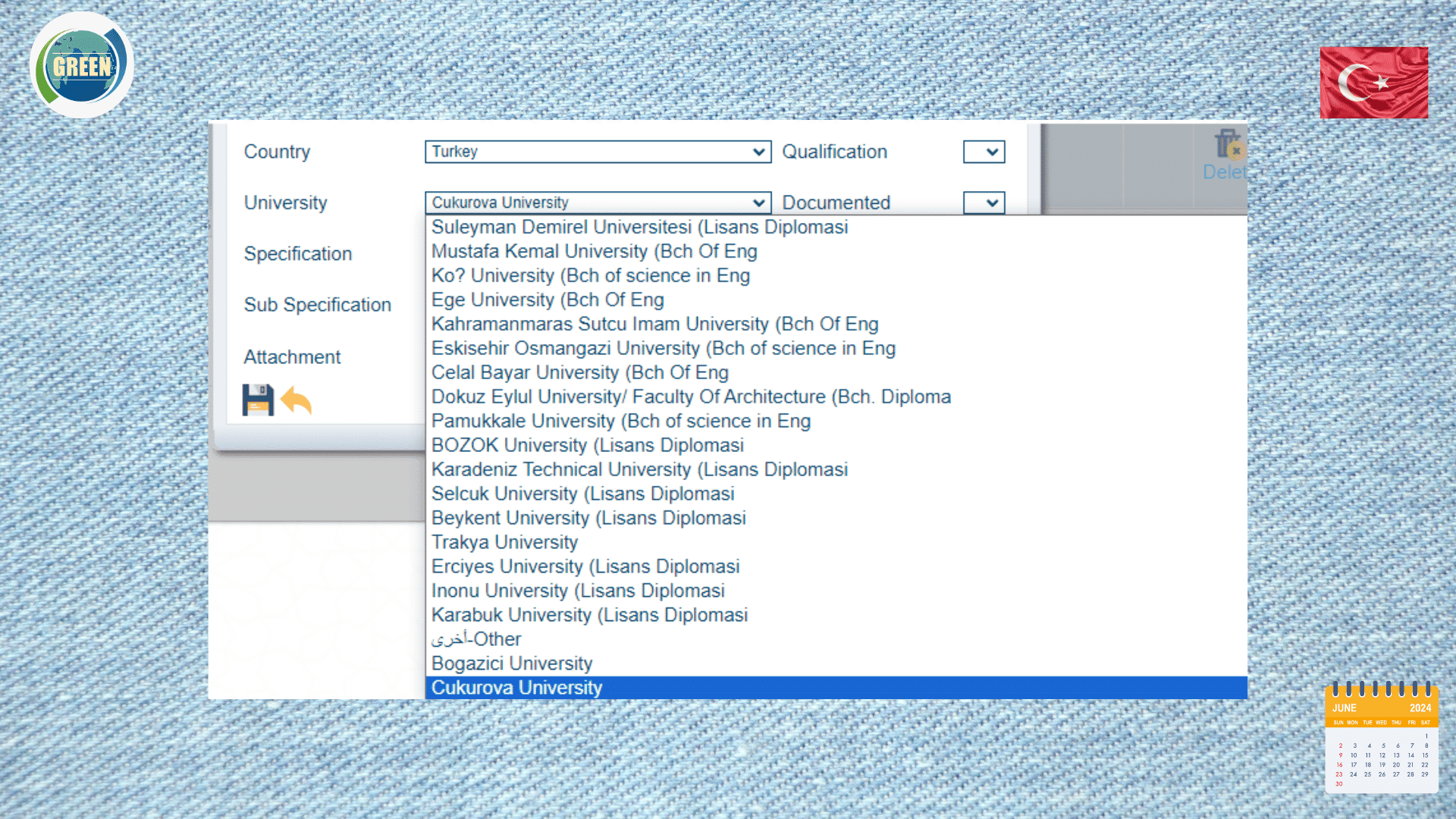Select Ege University option
This screenshot has width=1456, height=819.
coord(547,300)
